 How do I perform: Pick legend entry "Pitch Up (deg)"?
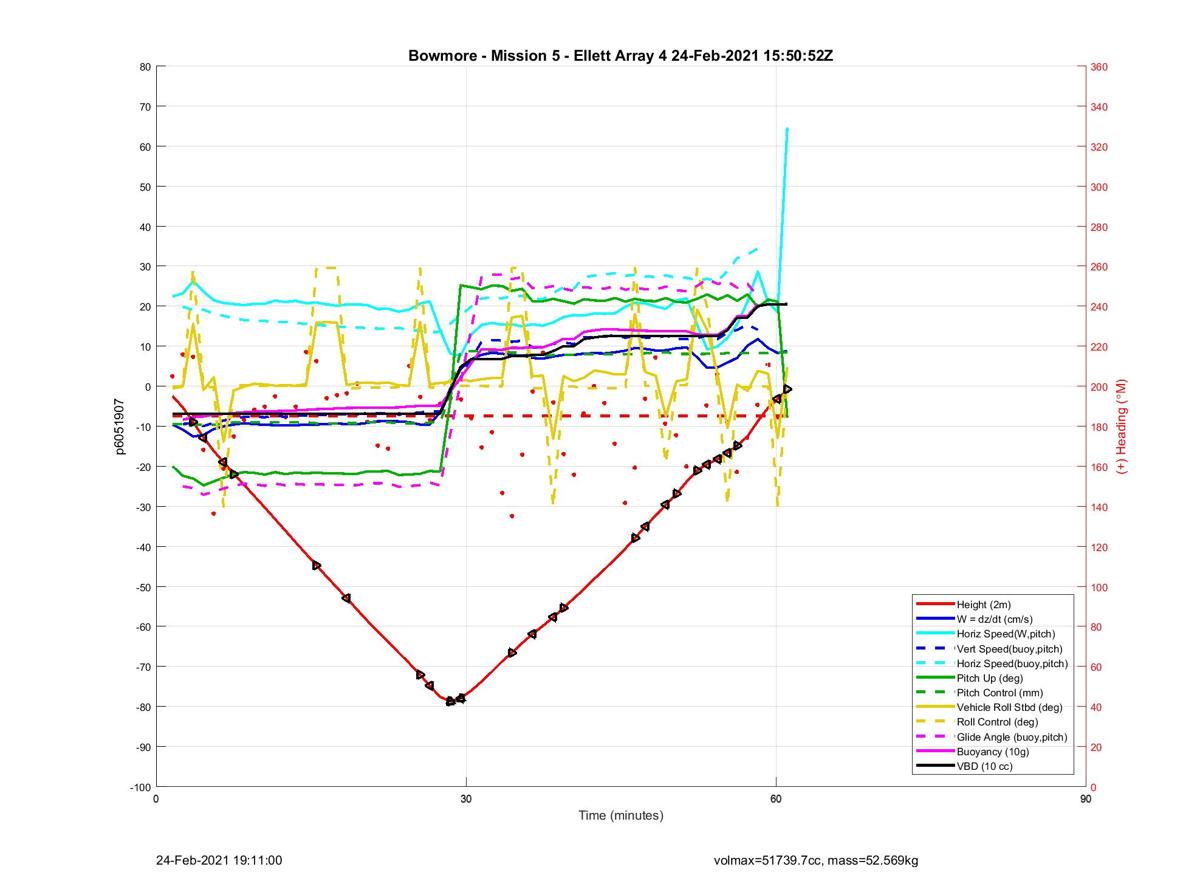pyautogui.click(x=992, y=678)
